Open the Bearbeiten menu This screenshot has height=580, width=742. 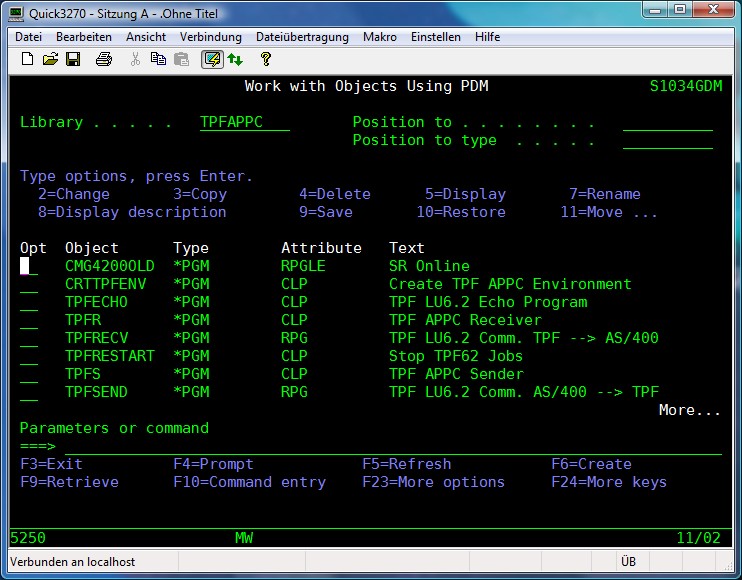(84, 37)
